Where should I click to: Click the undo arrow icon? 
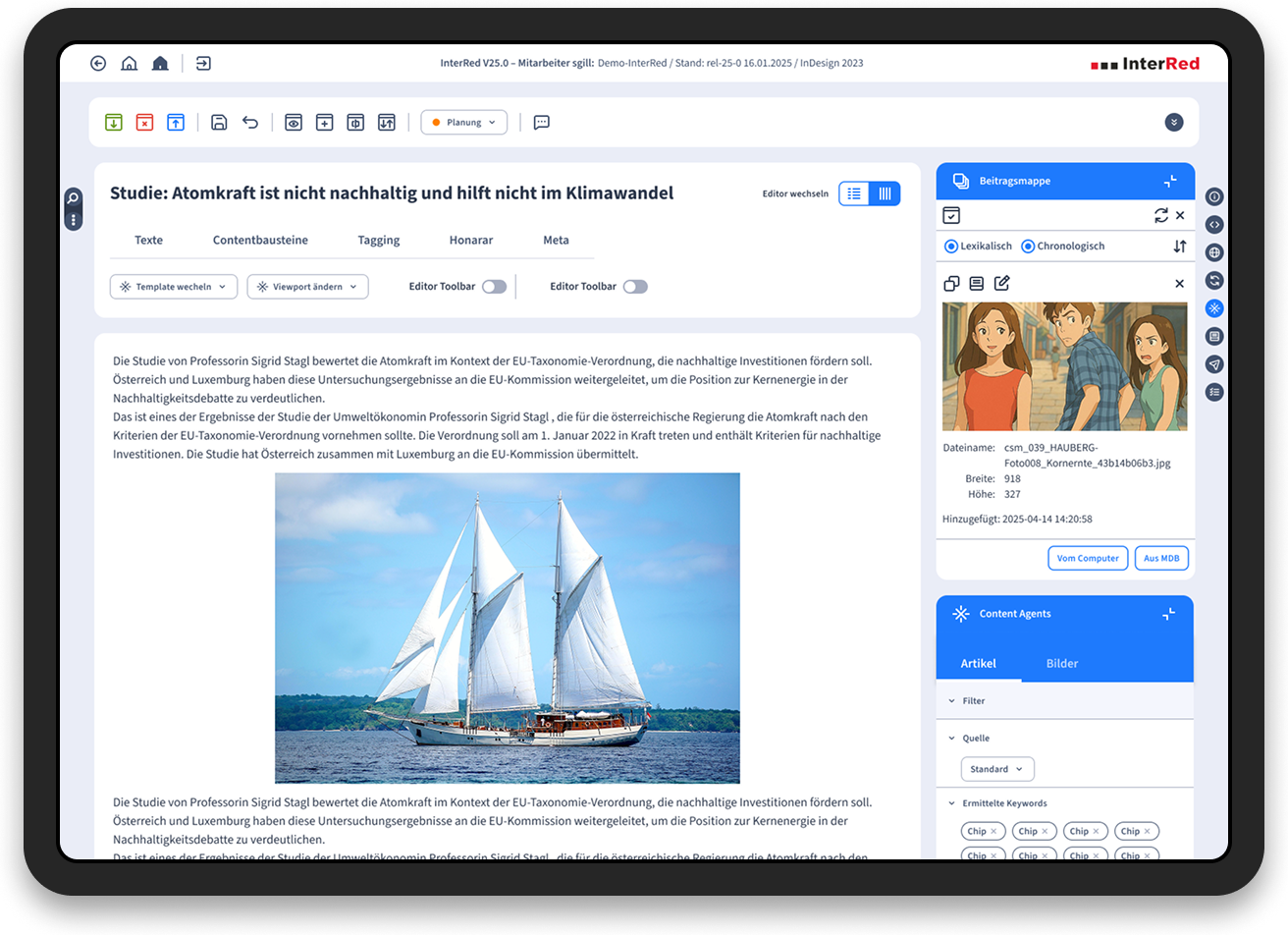pos(250,123)
